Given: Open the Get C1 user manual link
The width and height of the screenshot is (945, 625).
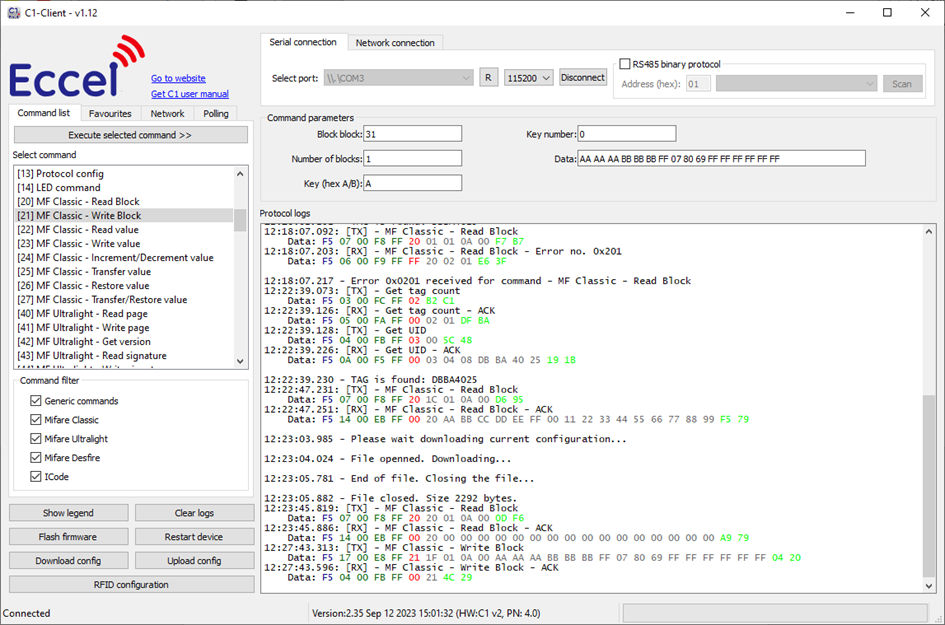Looking at the screenshot, I should 189,94.
